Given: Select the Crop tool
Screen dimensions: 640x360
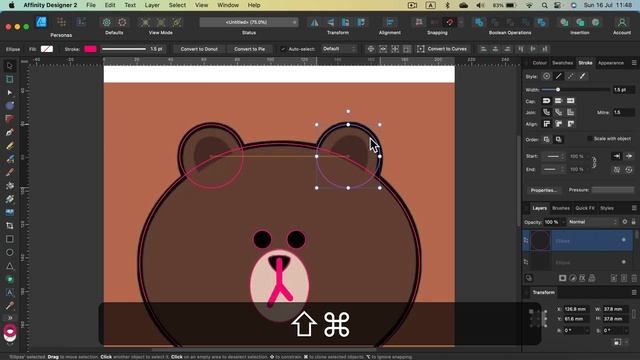Looking at the screenshot, I should pyautogui.click(x=10, y=226).
